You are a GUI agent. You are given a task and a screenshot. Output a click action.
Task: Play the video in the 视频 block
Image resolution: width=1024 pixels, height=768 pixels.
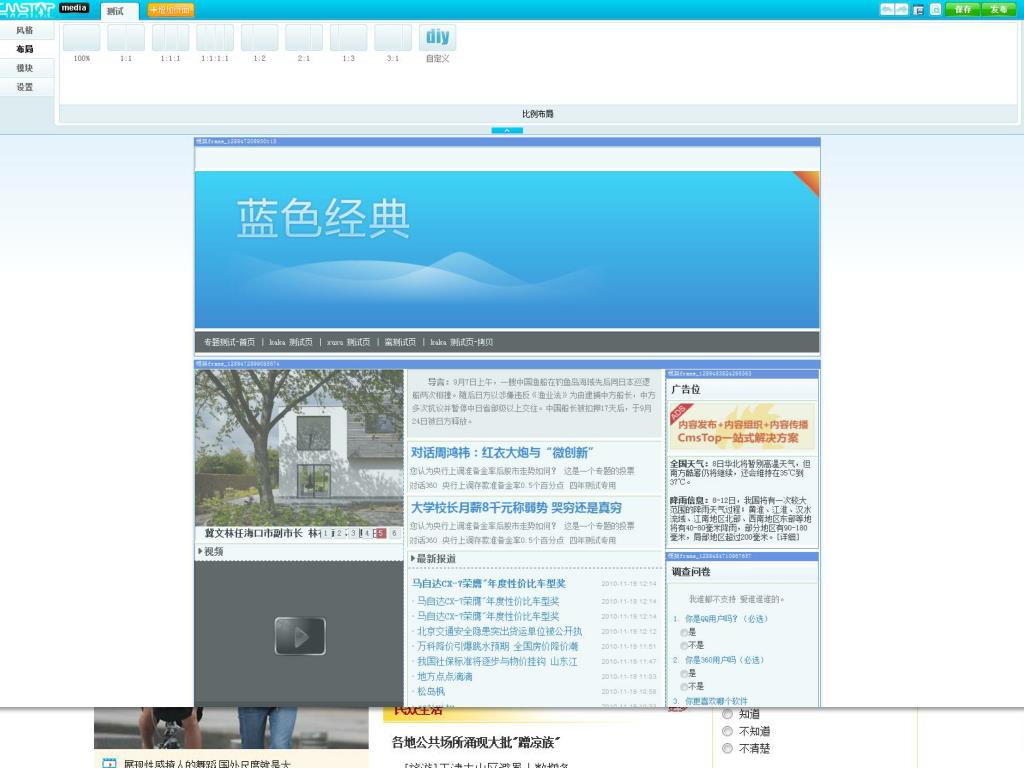300,636
